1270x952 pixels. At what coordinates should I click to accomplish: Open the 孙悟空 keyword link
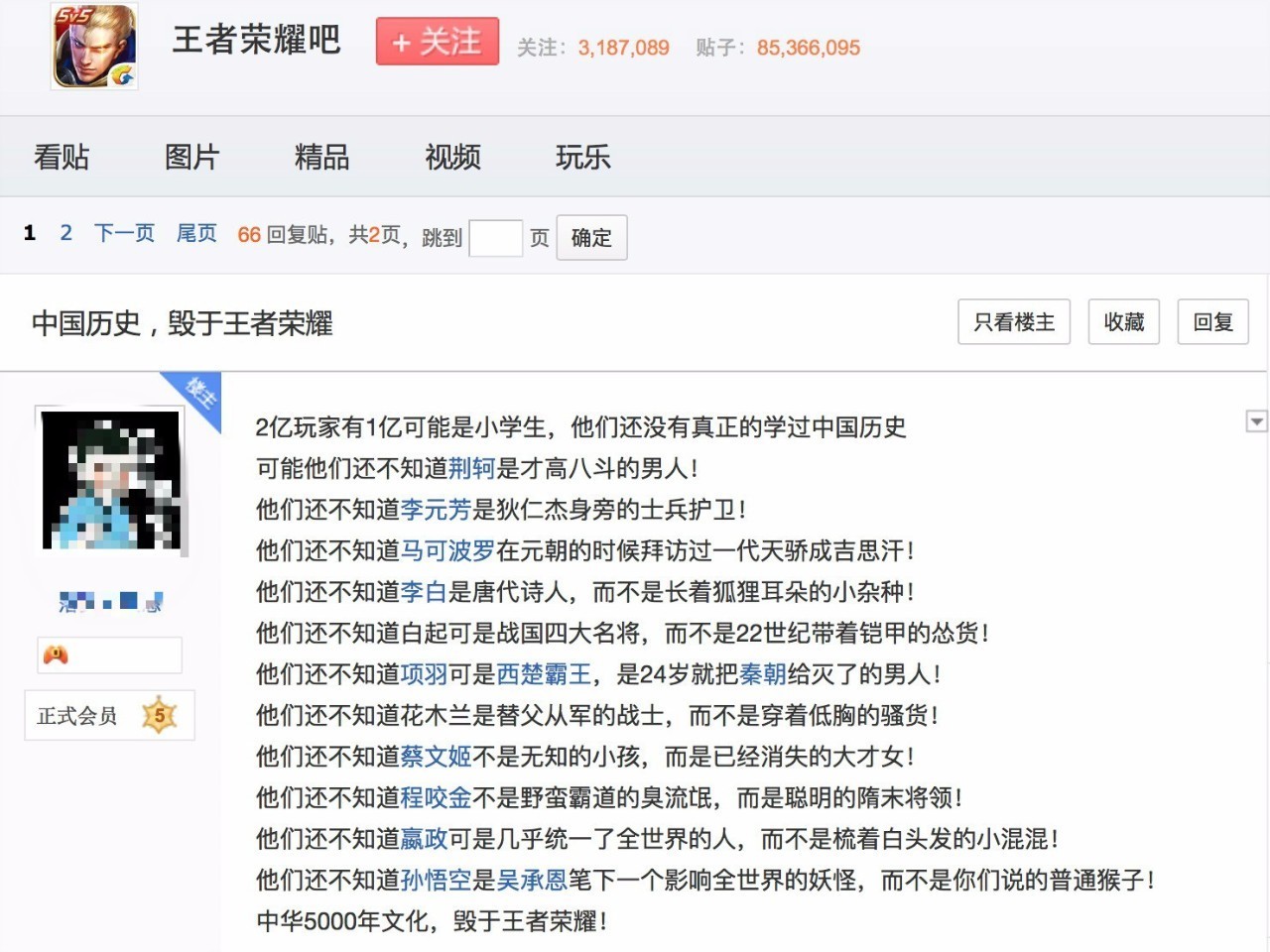[x=437, y=880]
